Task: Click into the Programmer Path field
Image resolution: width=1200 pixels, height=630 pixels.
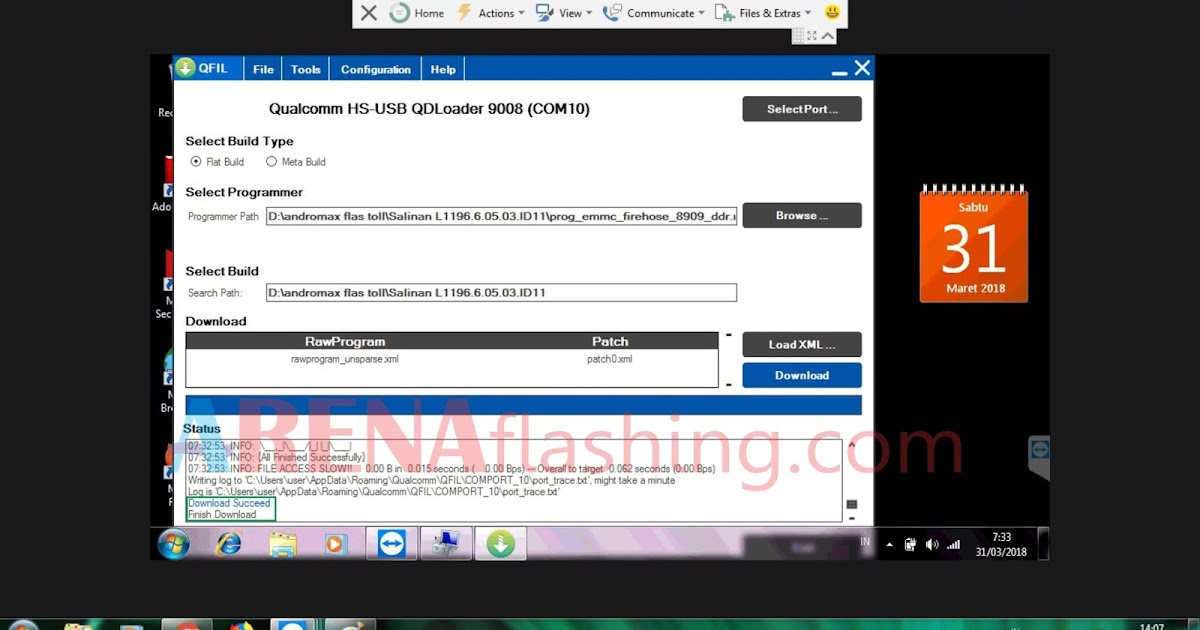Action: click(x=502, y=216)
